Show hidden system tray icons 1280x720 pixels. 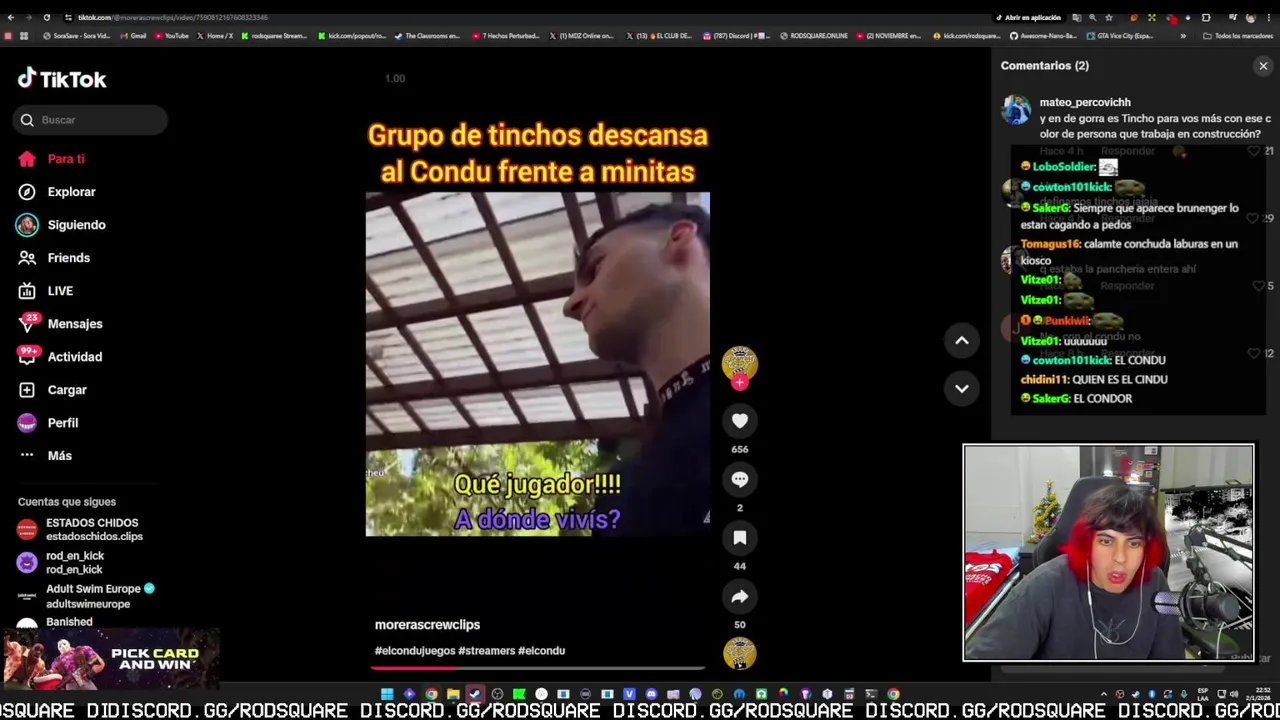[1104, 694]
